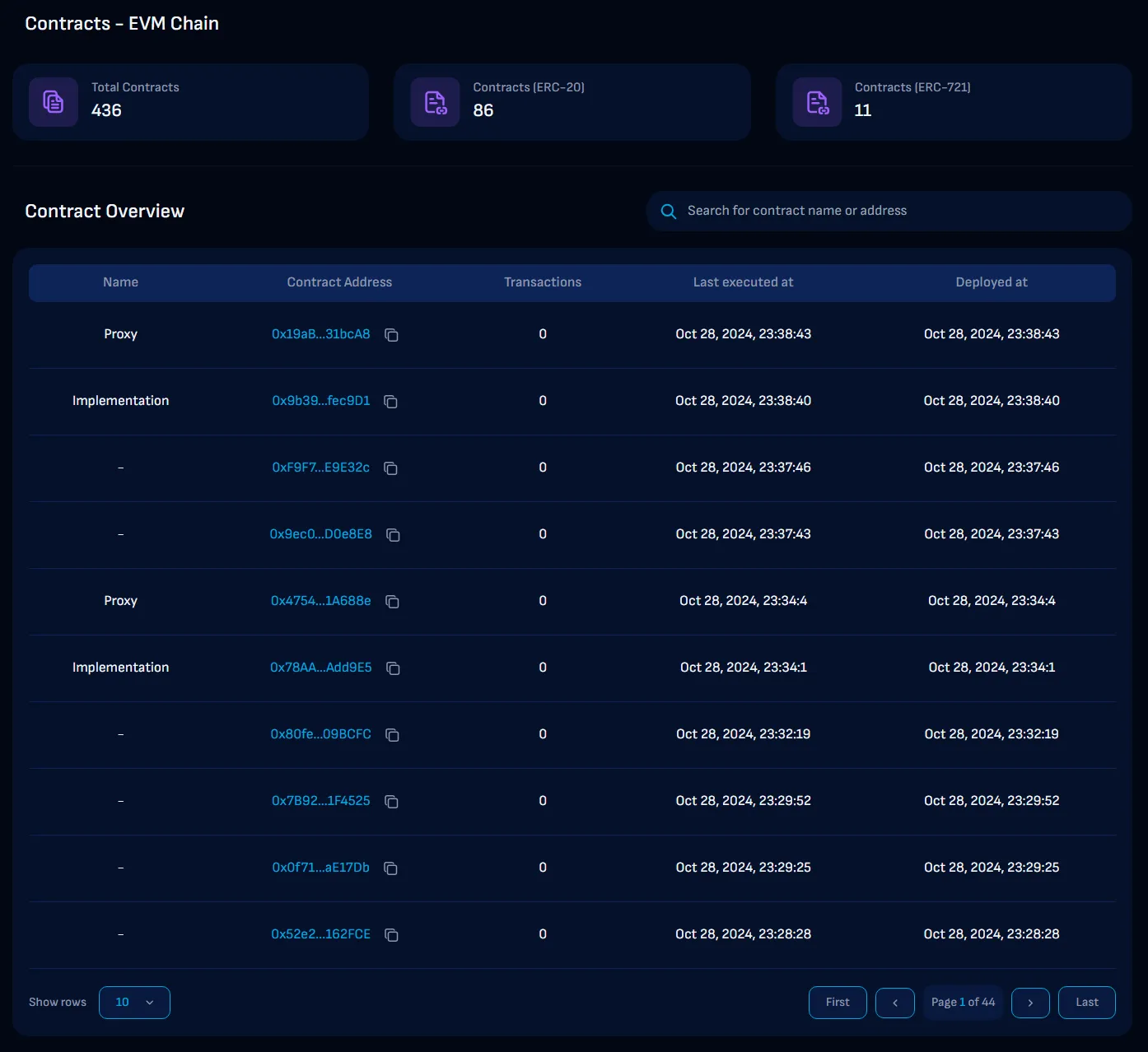Click Proxy name in the 0x19aB row

click(120, 334)
